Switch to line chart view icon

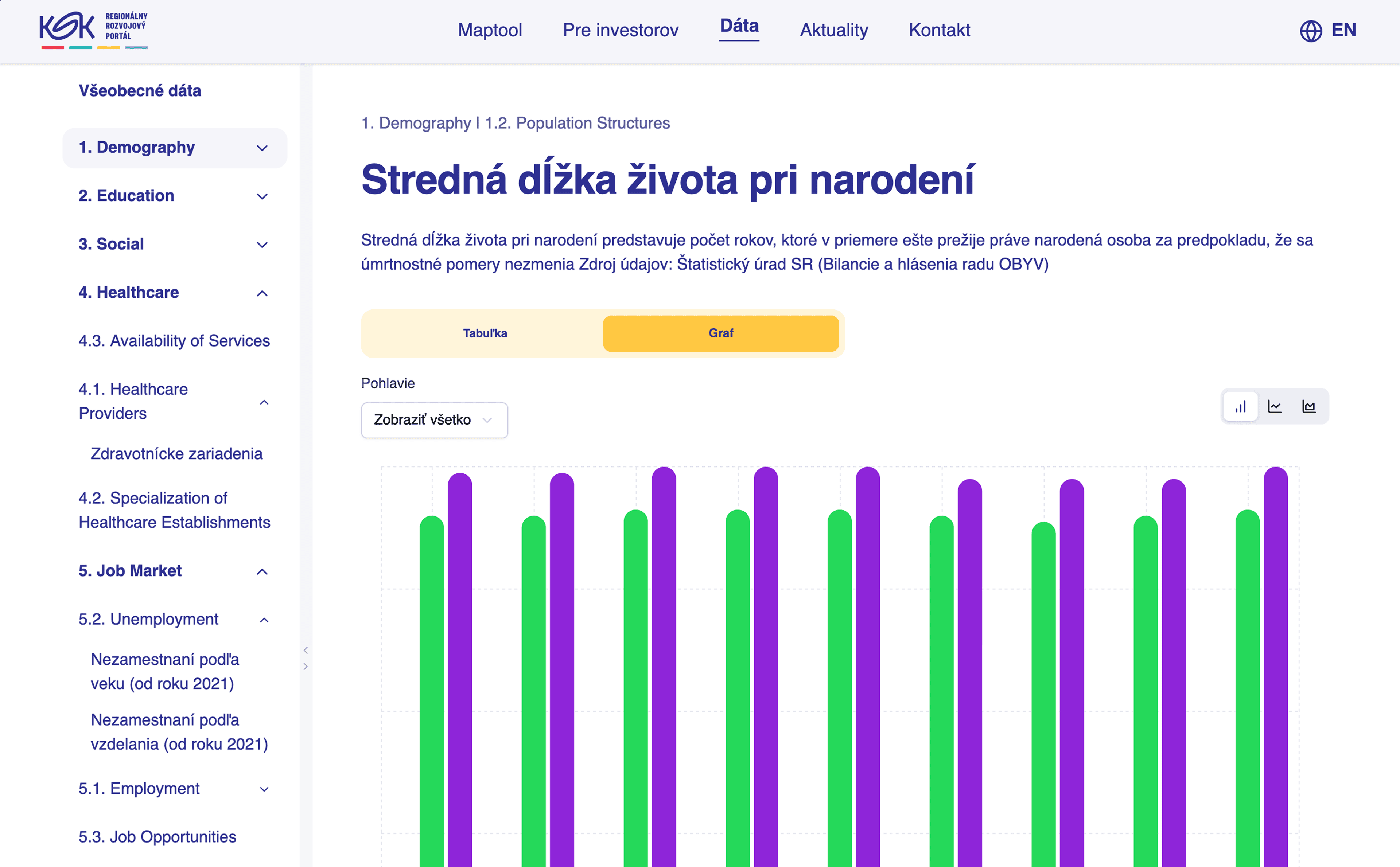point(1274,407)
